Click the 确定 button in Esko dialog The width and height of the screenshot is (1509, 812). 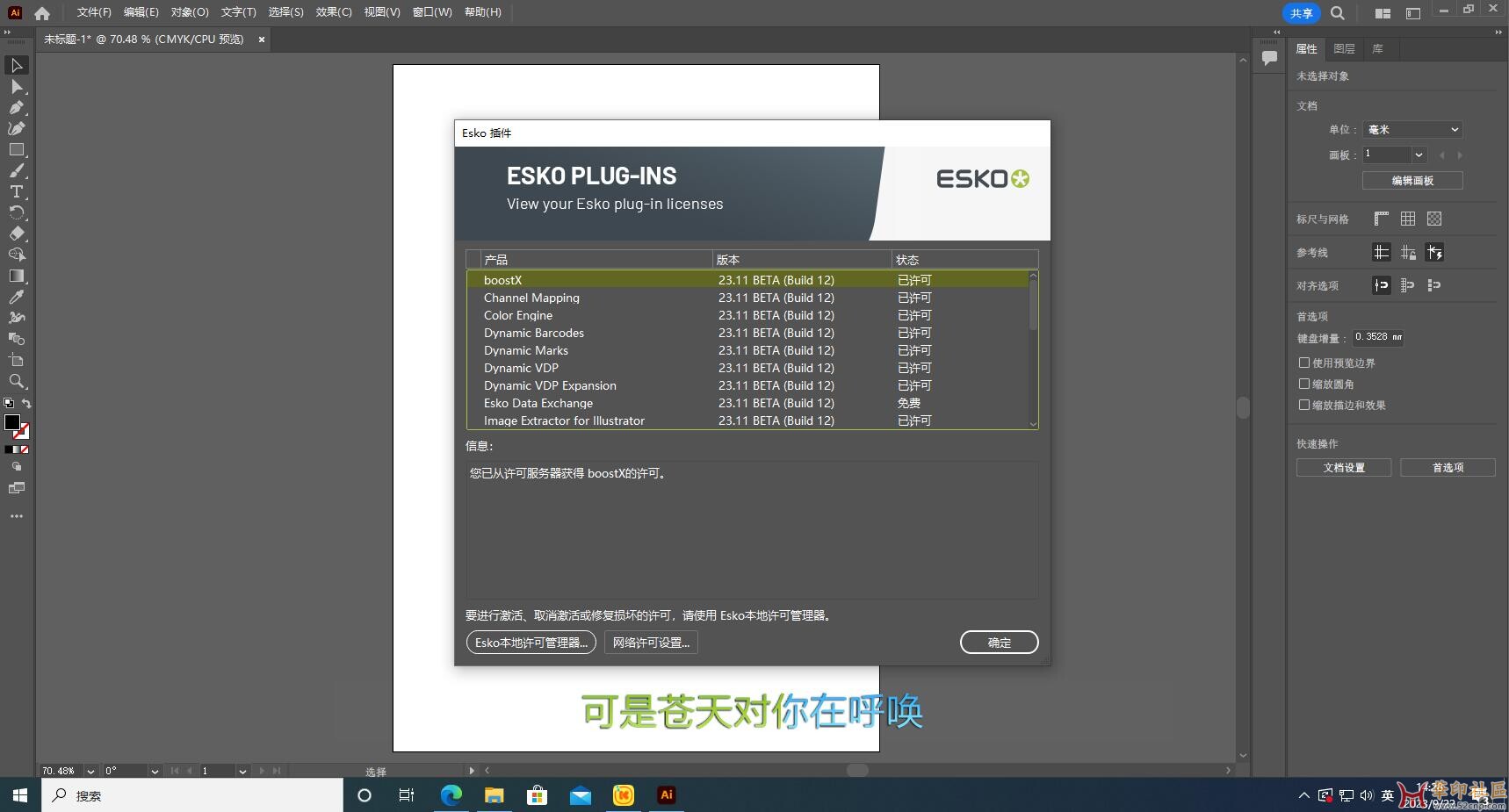click(x=1000, y=643)
